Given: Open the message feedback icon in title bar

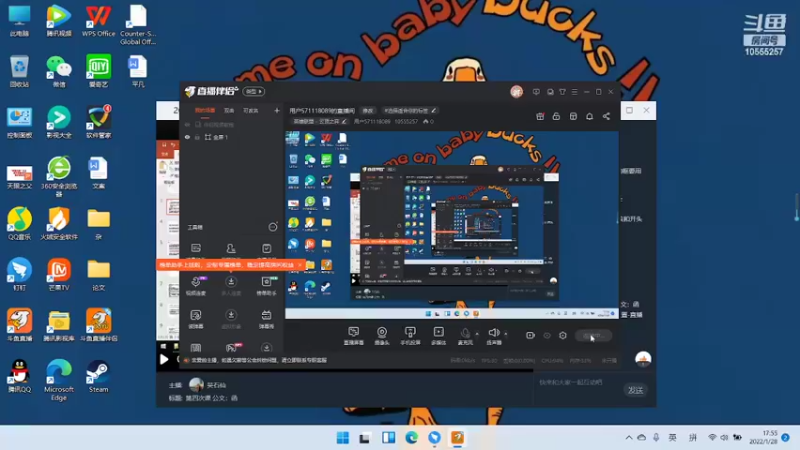Looking at the screenshot, I should (x=536, y=92).
